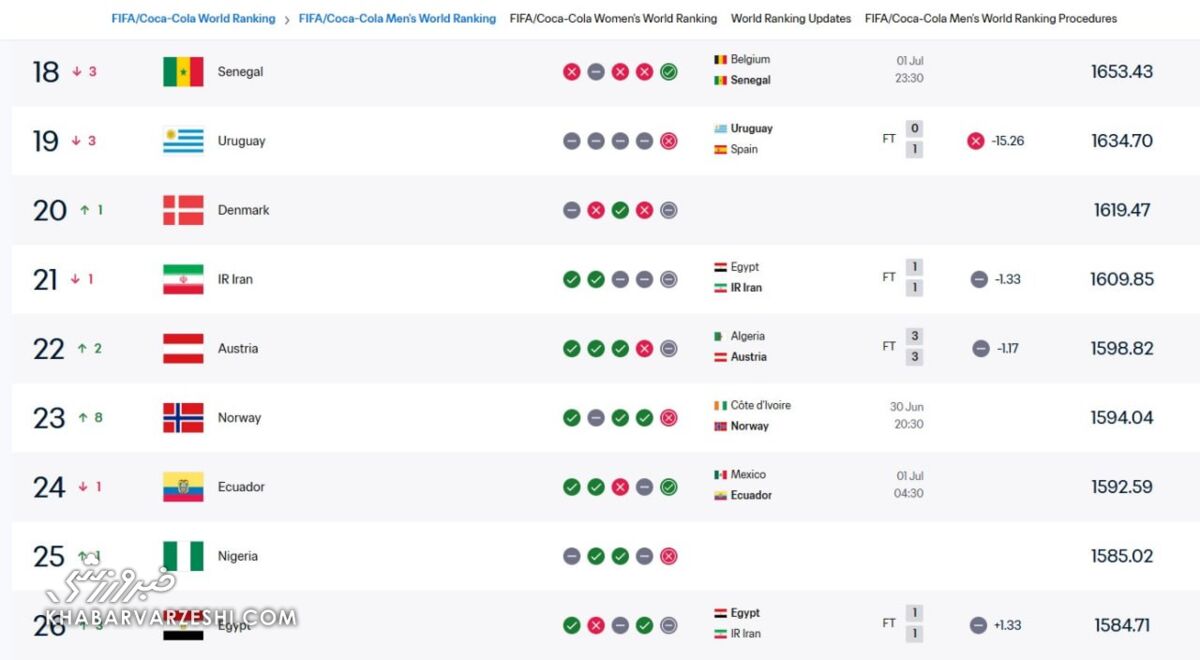Click Mexico in Ecuador's fixture
Screen dimensions: 1200x660
pyautogui.click(x=748, y=475)
